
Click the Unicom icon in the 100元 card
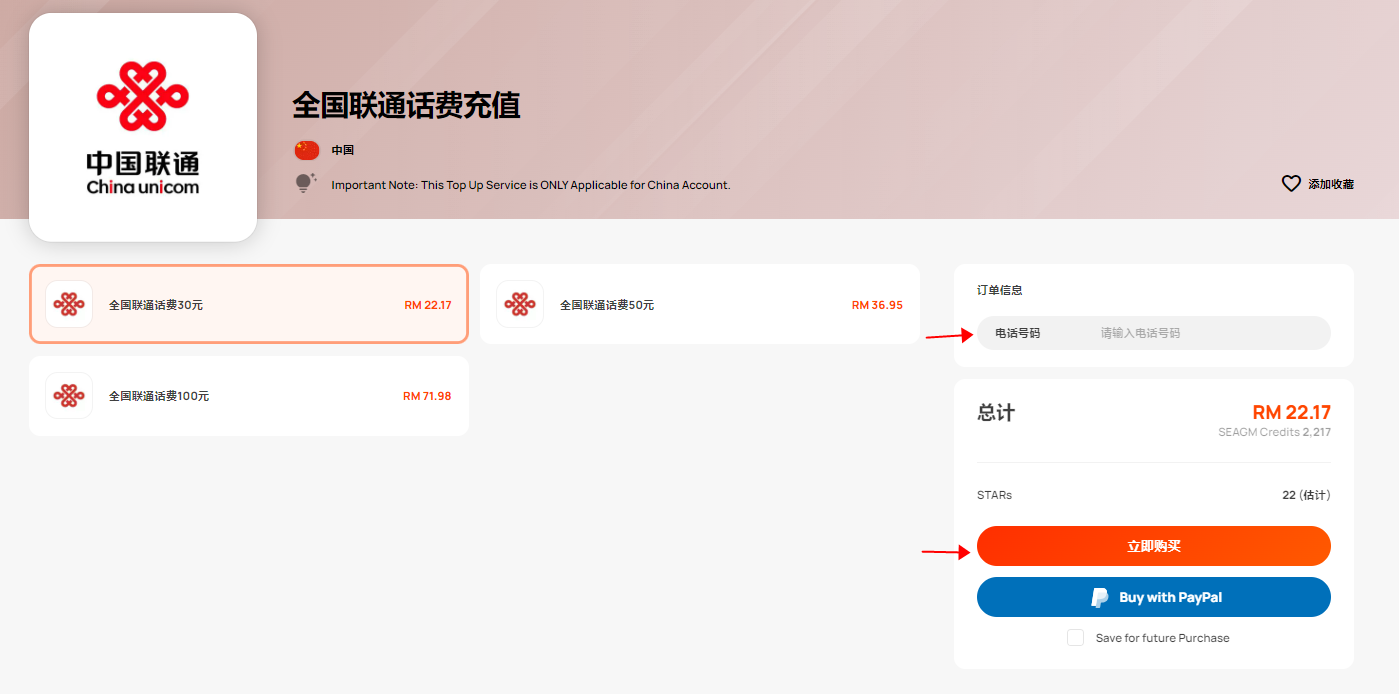69,396
